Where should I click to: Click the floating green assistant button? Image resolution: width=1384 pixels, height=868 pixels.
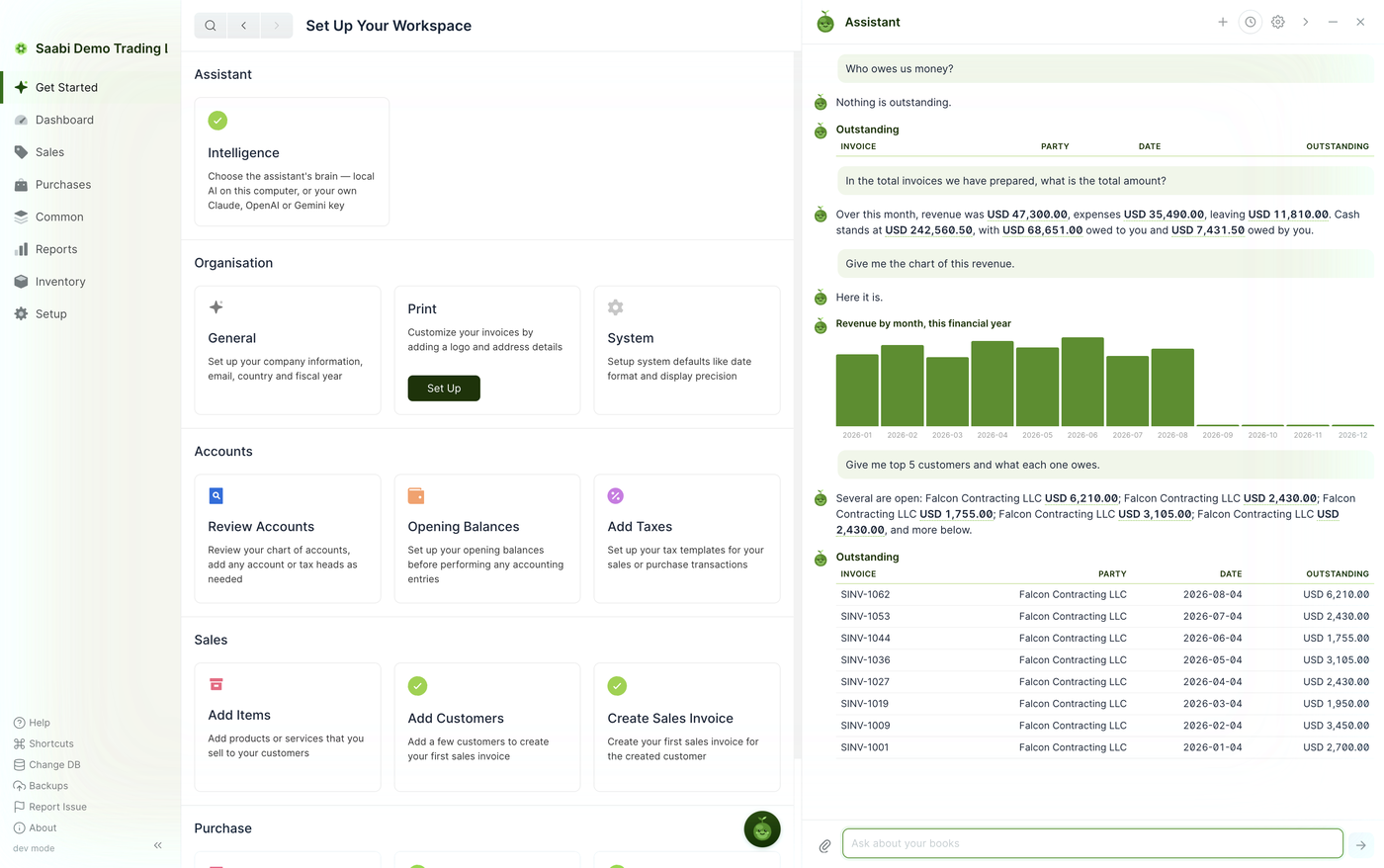[x=762, y=829]
